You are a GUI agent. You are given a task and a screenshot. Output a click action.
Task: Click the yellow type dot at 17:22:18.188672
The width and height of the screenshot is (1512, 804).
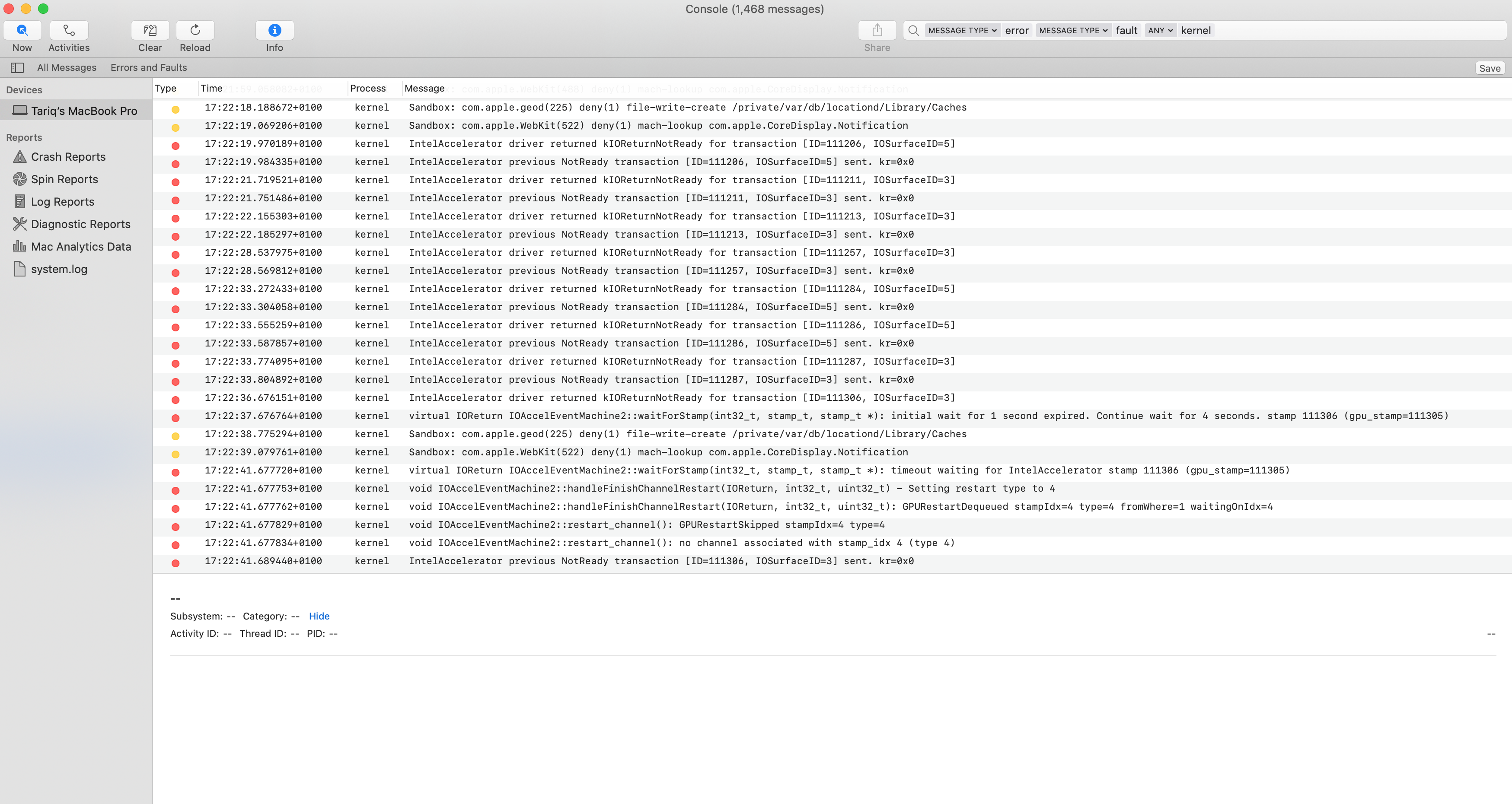click(x=175, y=109)
